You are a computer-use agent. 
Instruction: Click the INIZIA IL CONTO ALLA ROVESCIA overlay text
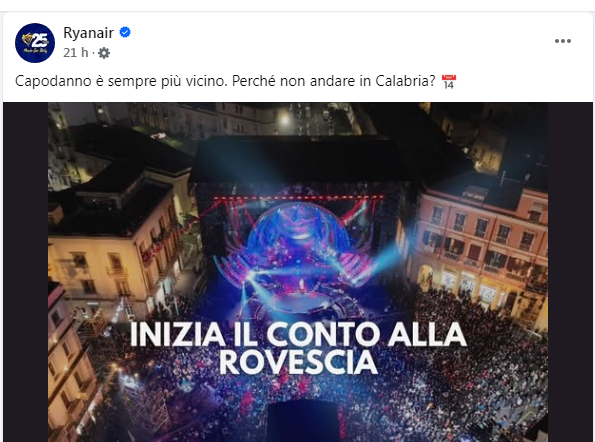[298, 349]
